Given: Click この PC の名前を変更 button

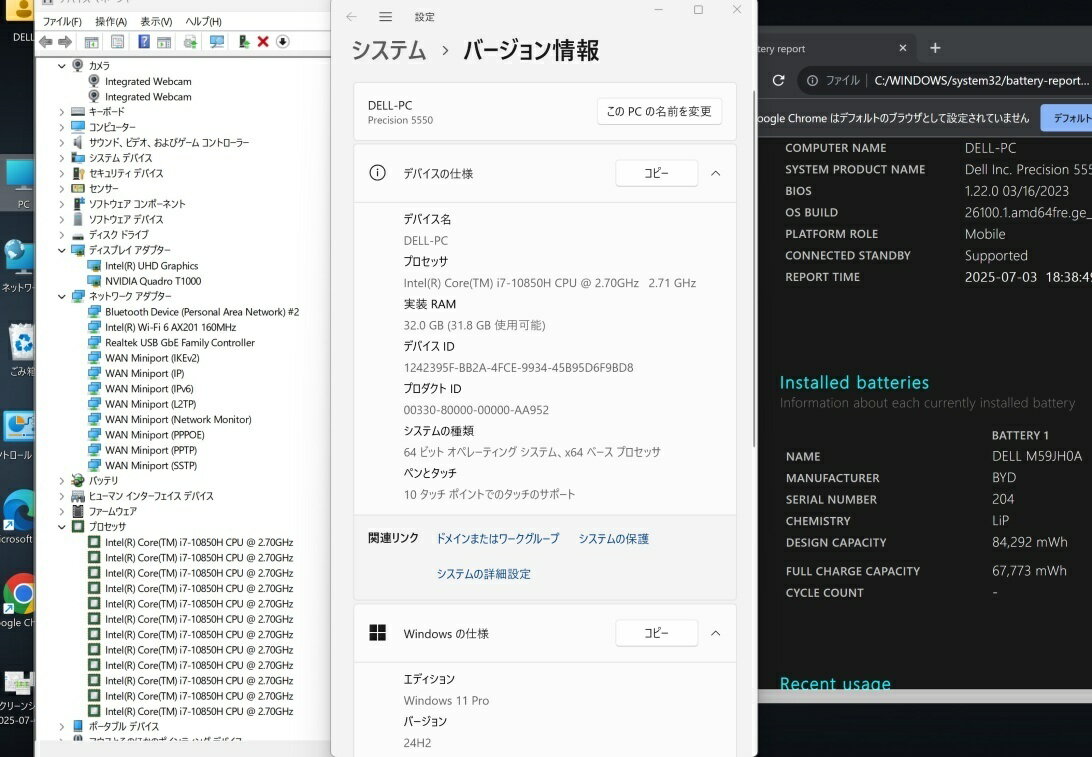Looking at the screenshot, I should [x=659, y=111].
